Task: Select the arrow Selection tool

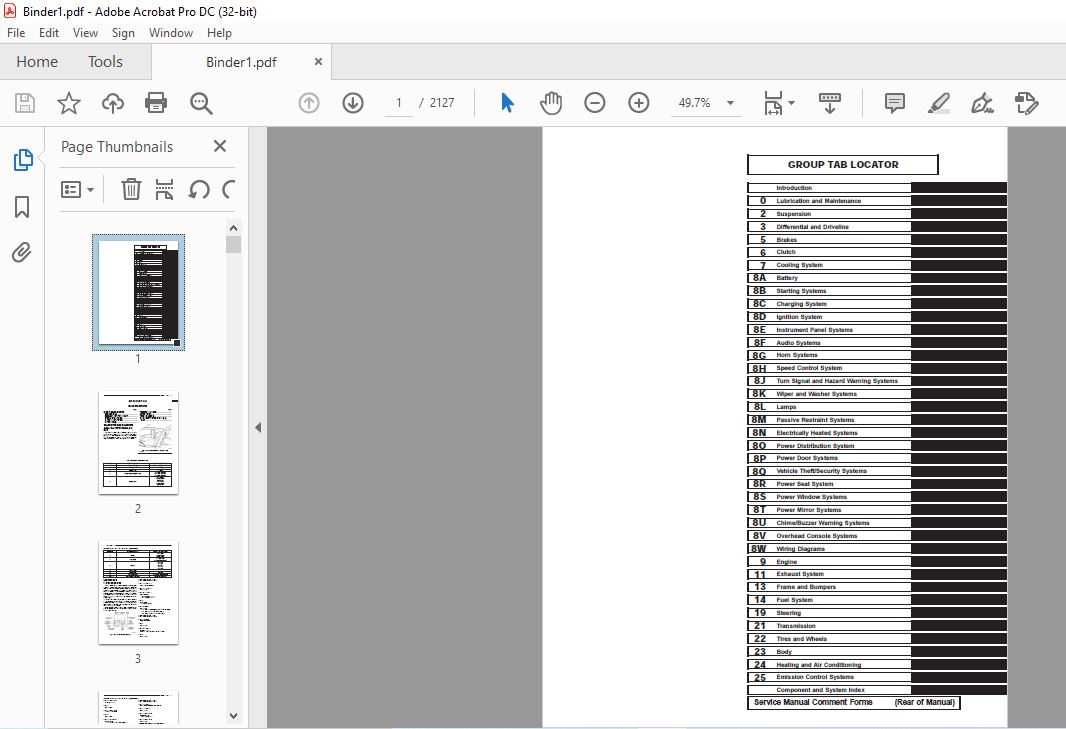Action: click(507, 103)
